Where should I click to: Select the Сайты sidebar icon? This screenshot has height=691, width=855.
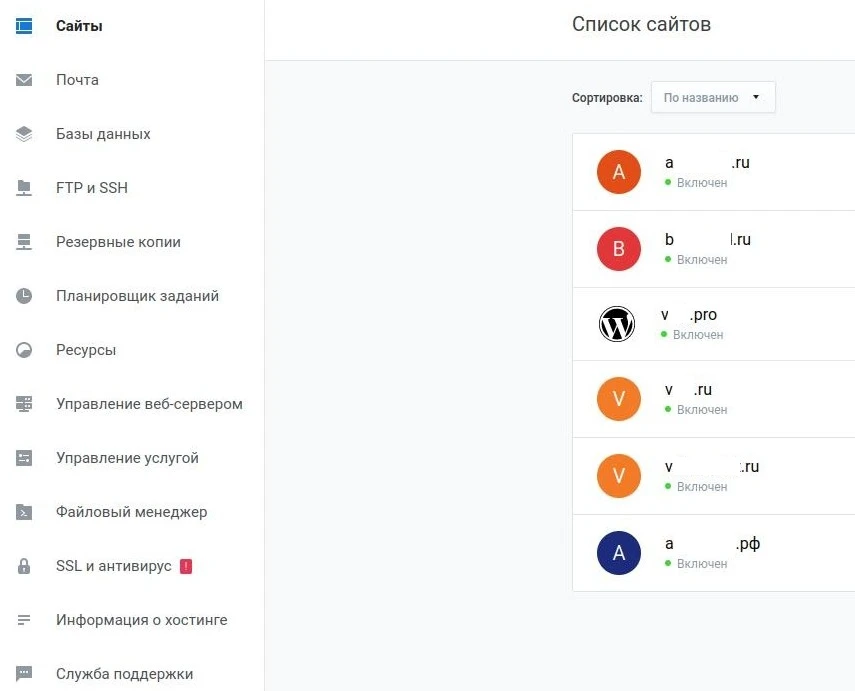[x=25, y=25]
